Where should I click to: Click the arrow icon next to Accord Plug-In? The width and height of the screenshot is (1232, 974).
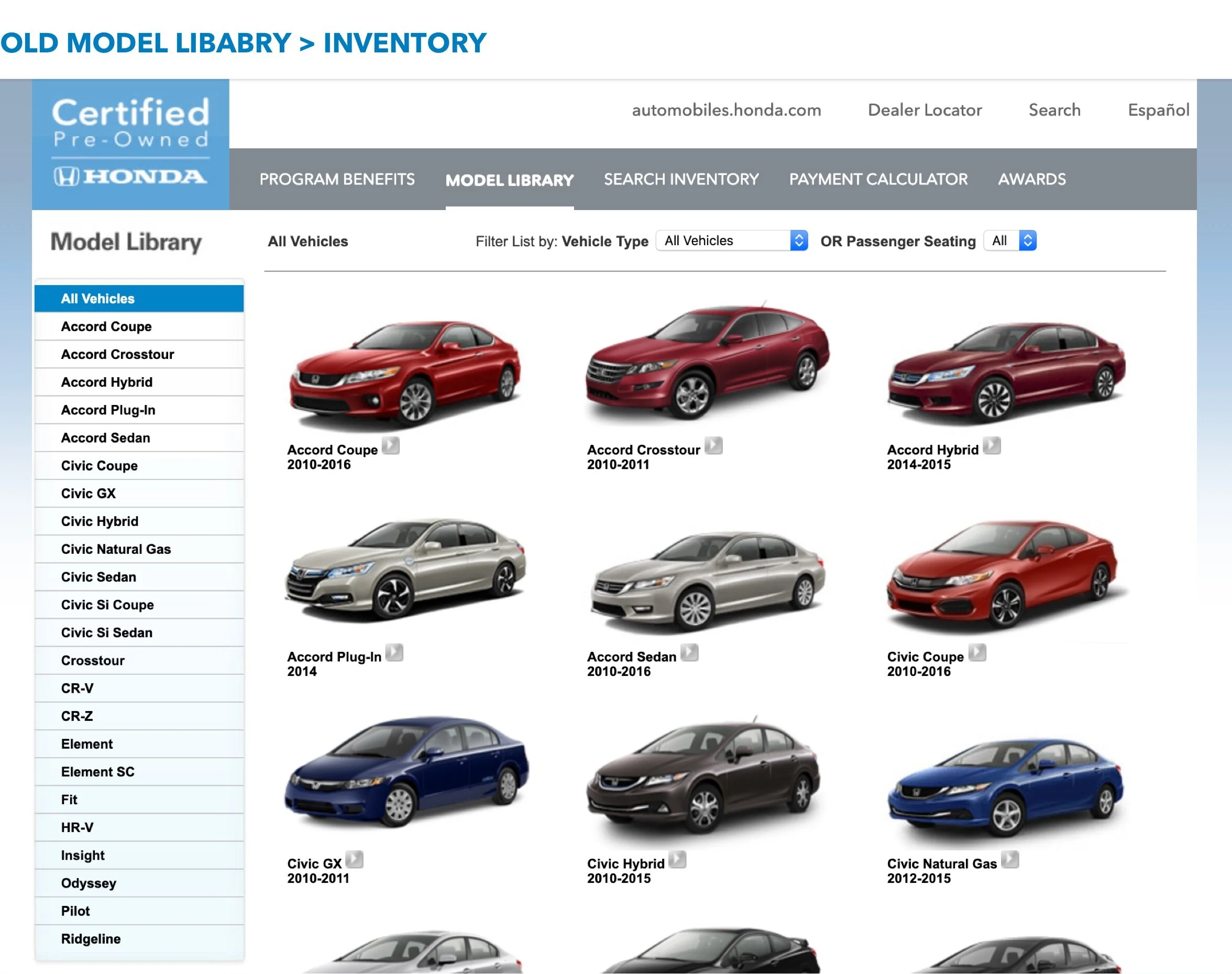coord(394,653)
